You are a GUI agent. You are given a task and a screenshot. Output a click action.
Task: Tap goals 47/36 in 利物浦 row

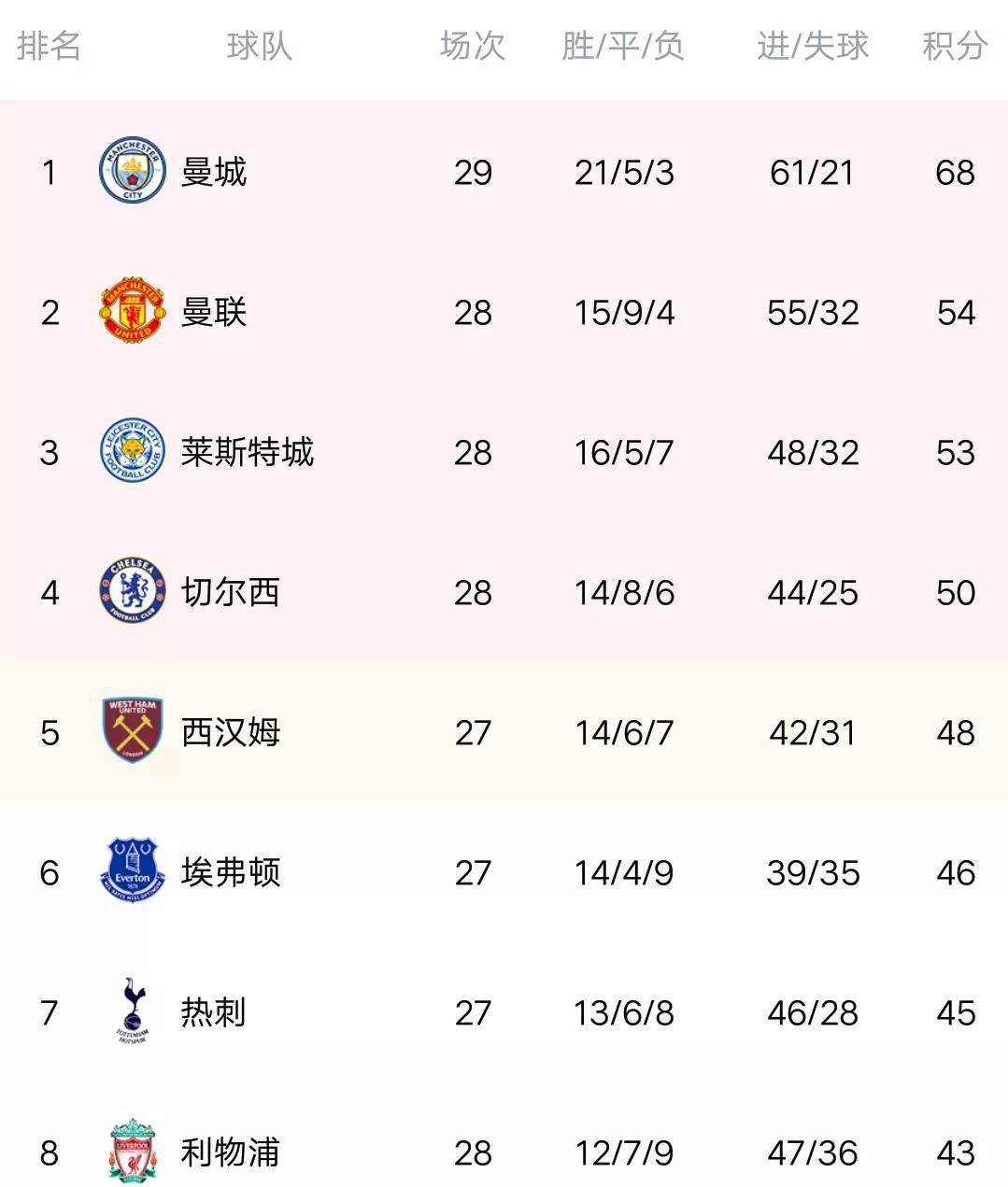pyautogui.click(x=813, y=1153)
